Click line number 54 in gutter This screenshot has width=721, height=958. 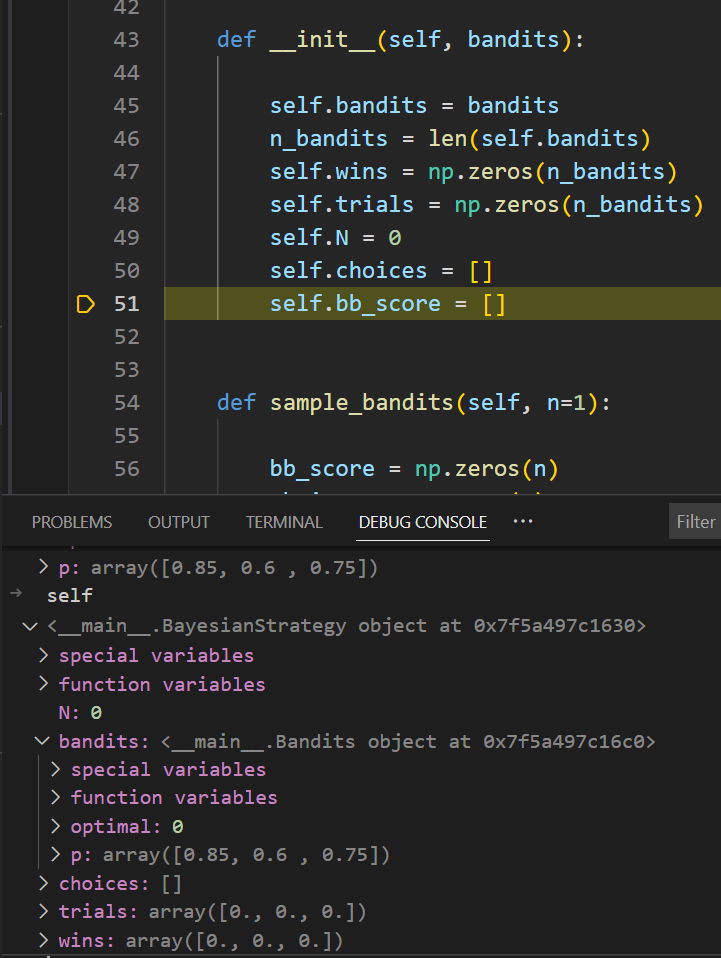pos(126,403)
